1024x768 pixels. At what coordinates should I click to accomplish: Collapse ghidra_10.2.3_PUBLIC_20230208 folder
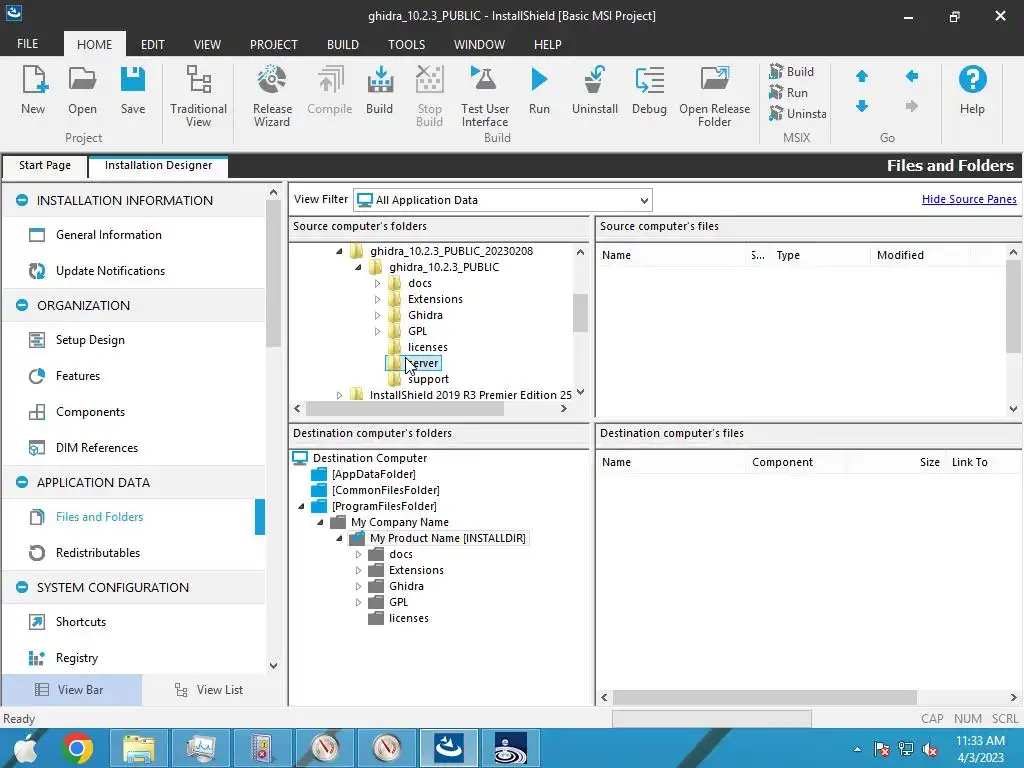pos(340,251)
